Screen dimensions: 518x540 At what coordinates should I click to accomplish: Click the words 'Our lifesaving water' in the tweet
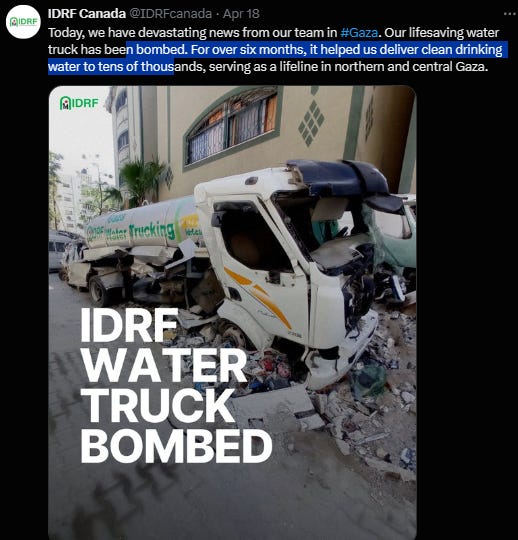click(442, 33)
